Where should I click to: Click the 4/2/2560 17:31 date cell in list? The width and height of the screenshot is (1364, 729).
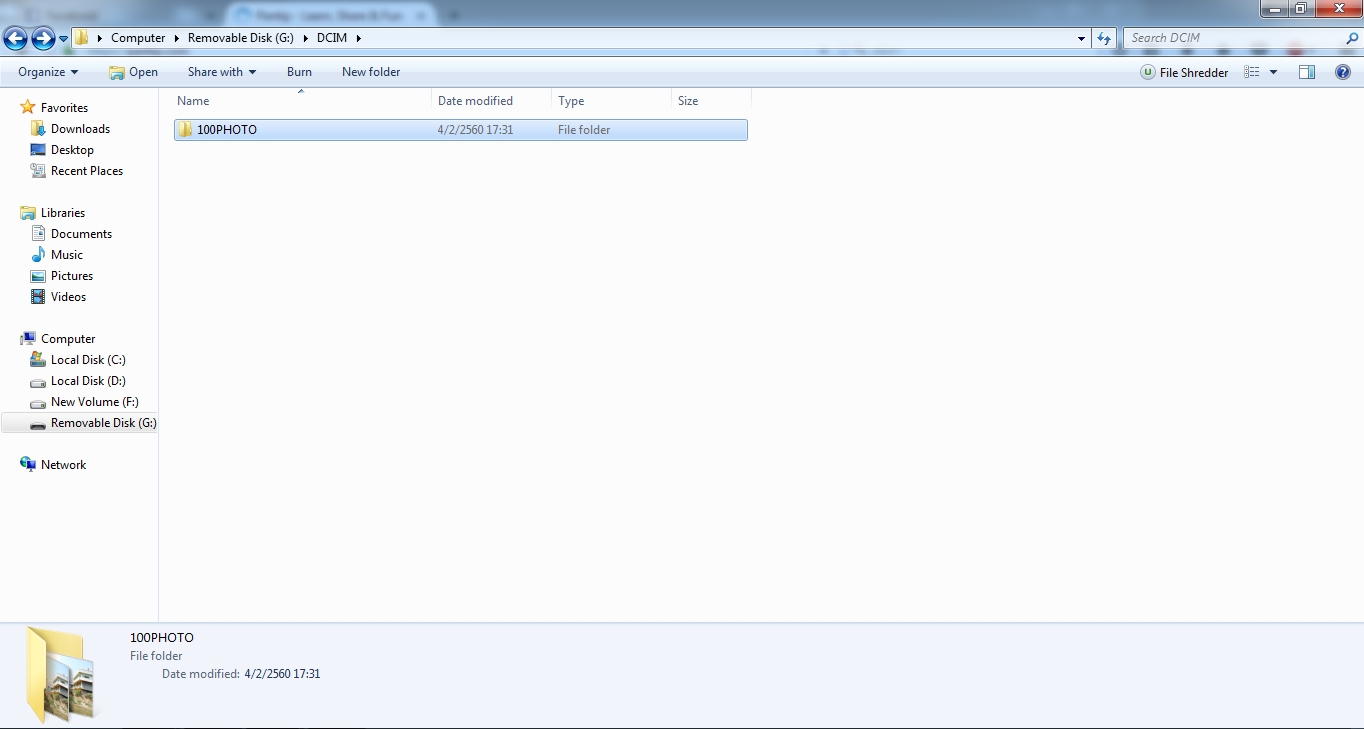(476, 130)
